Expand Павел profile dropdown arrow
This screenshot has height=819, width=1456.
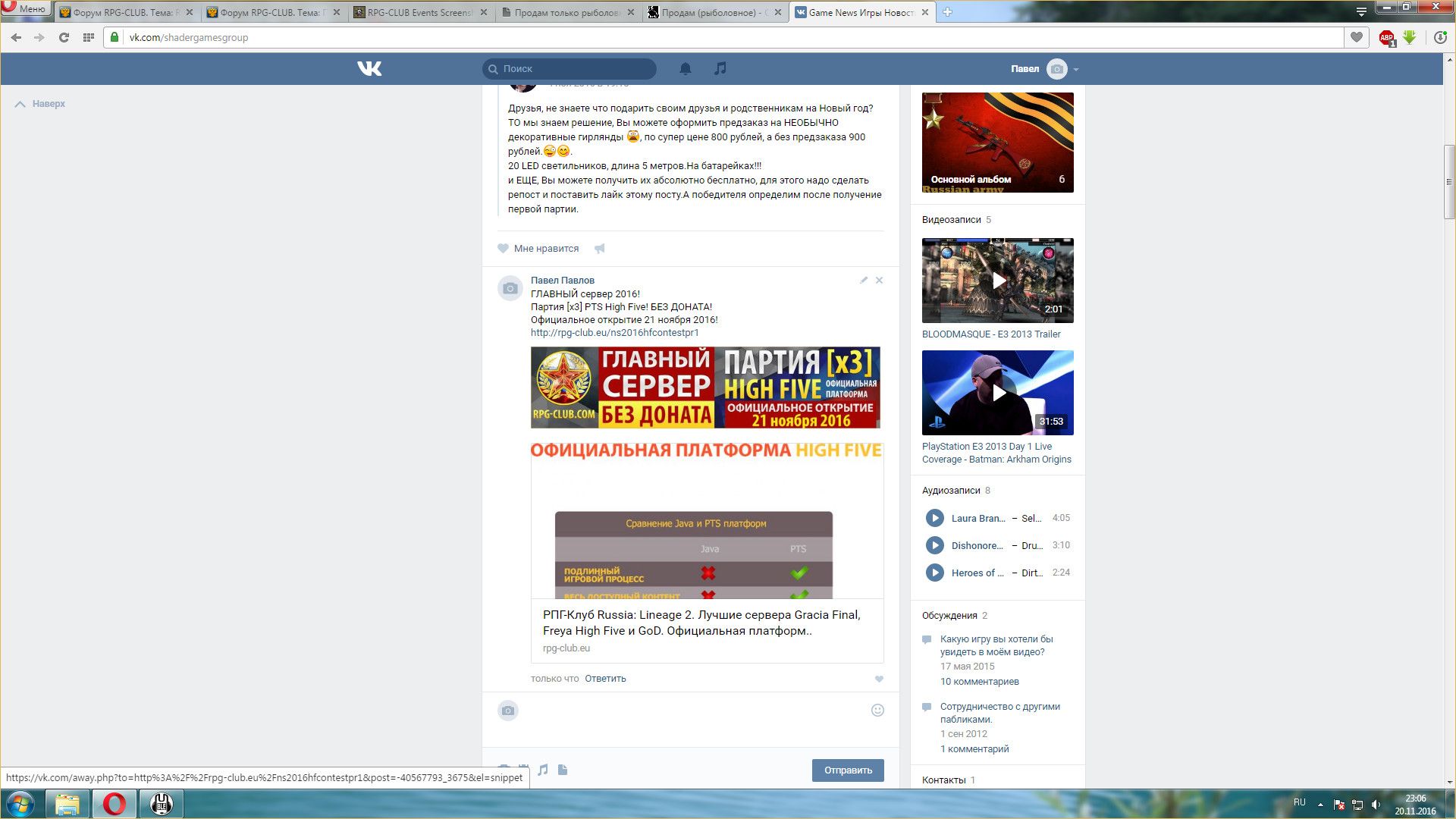pos(1075,69)
